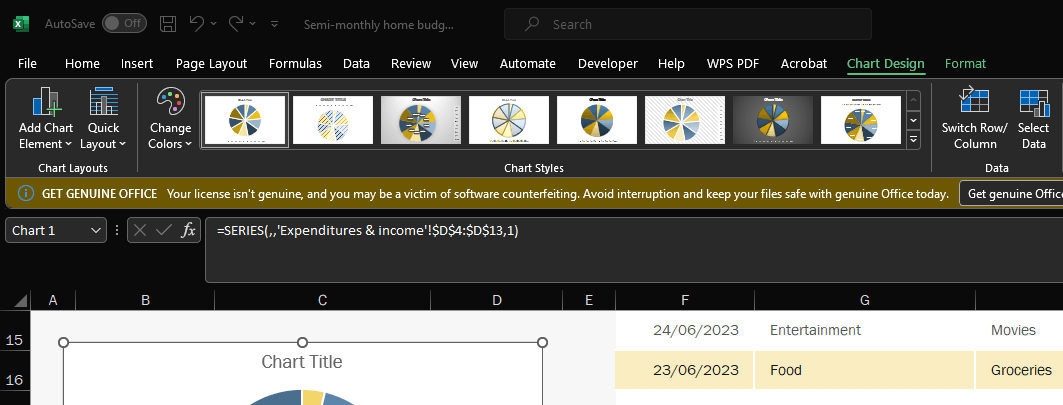Image resolution: width=1063 pixels, height=405 pixels.
Task: Expand the Name Box dropdown
Action: [x=97, y=230]
